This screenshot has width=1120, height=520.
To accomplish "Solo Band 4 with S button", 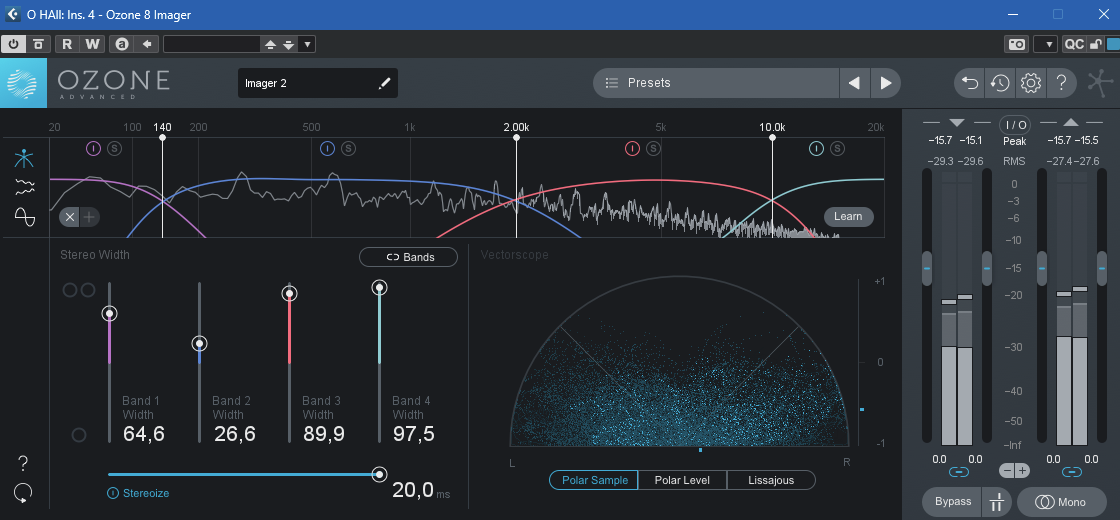I will pos(837,149).
